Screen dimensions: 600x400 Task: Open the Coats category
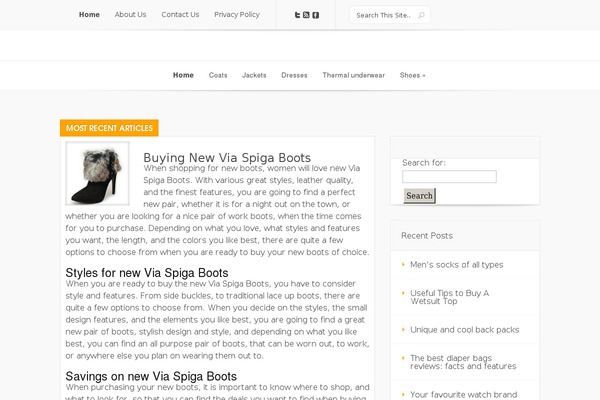coord(218,75)
